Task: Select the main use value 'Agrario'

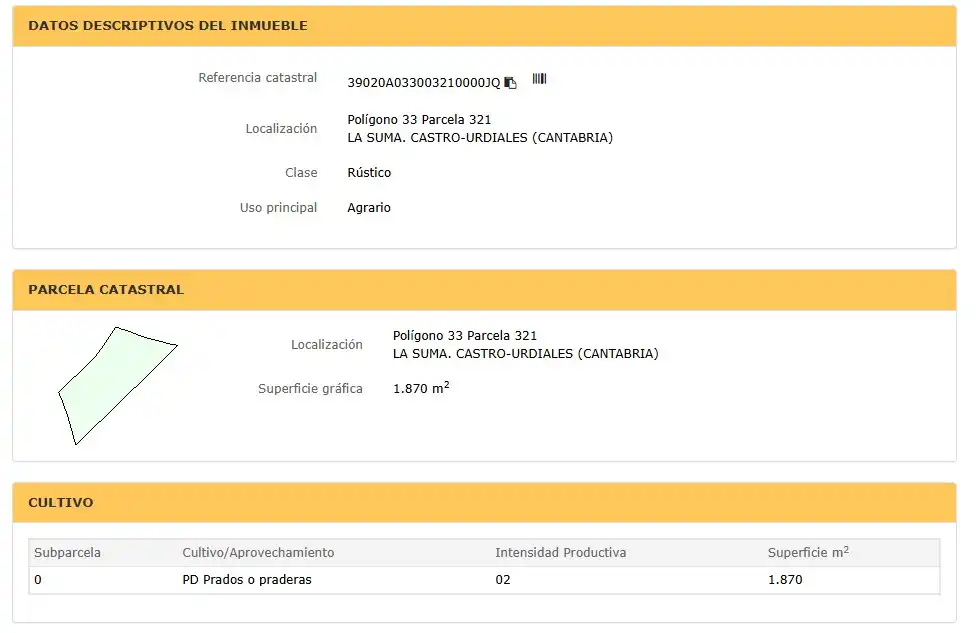Action: [369, 207]
